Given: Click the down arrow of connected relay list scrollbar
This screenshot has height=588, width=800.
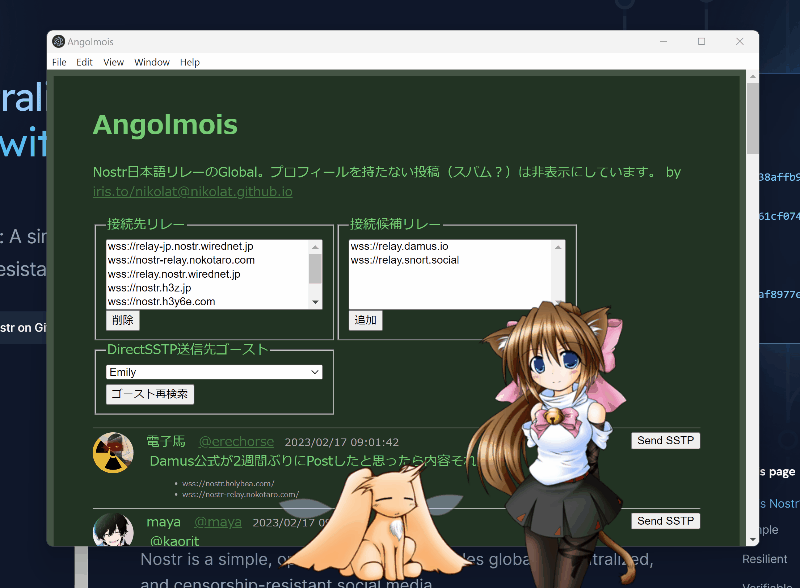Looking at the screenshot, I should [x=315, y=302].
